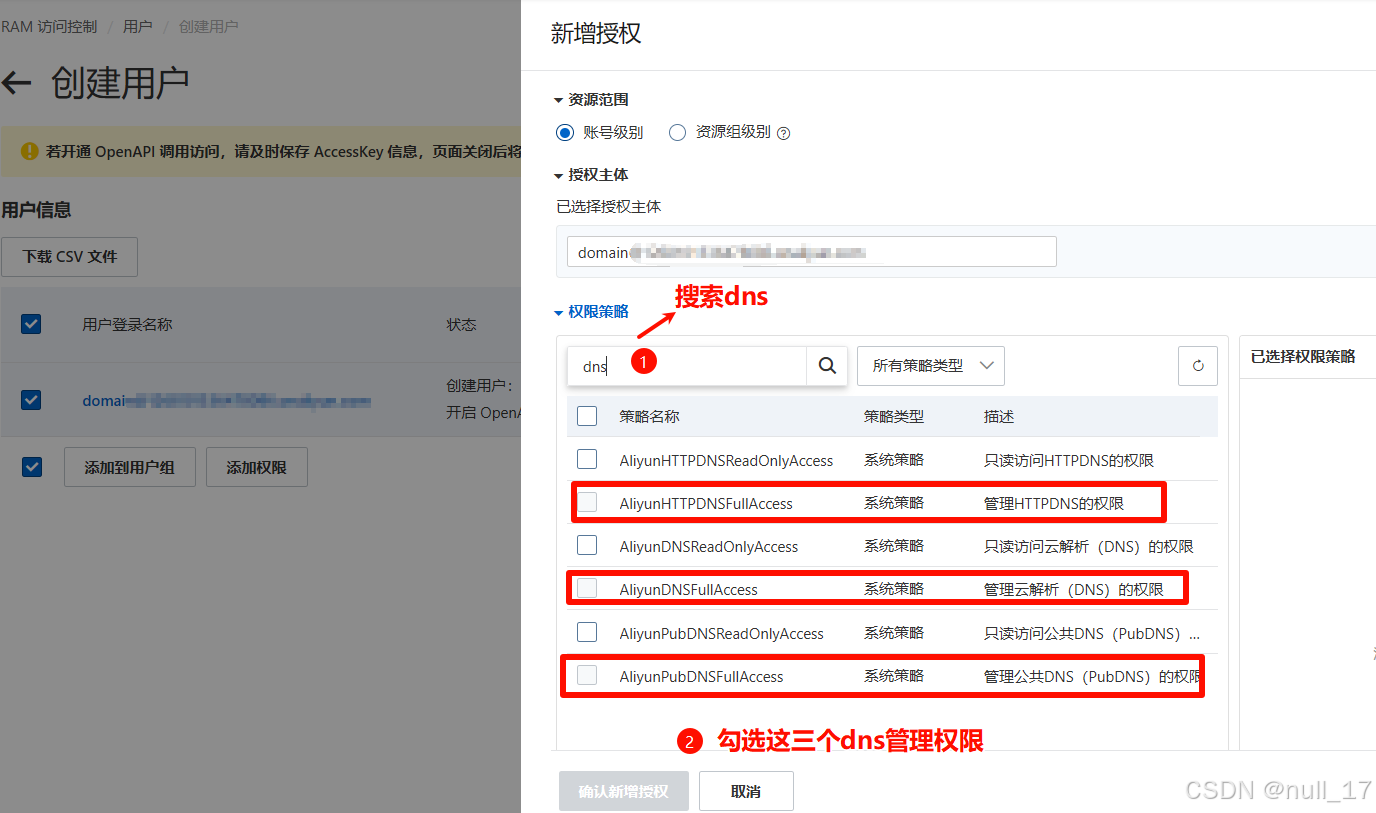Image resolution: width=1376 pixels, height=813 pixels.
Task: Check the AliyunDNSFullAccess policy checkbox
Action: point(587,588)
